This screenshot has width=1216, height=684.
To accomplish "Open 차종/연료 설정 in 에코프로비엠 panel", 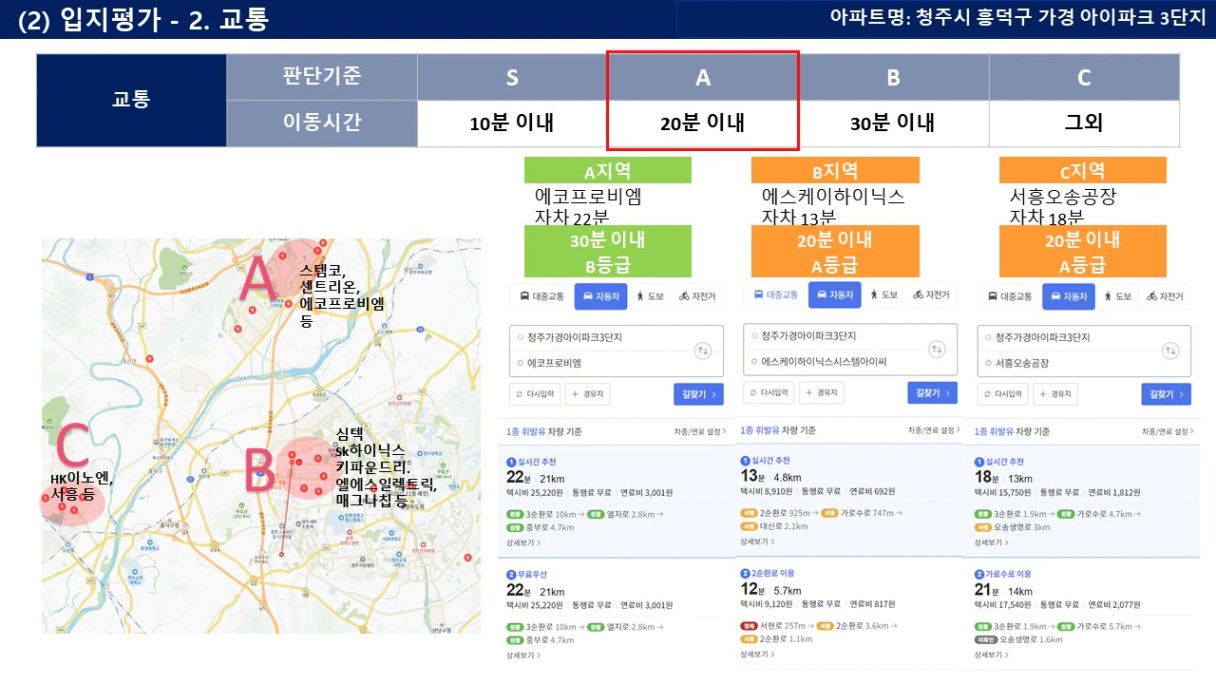I will [699, 432].
